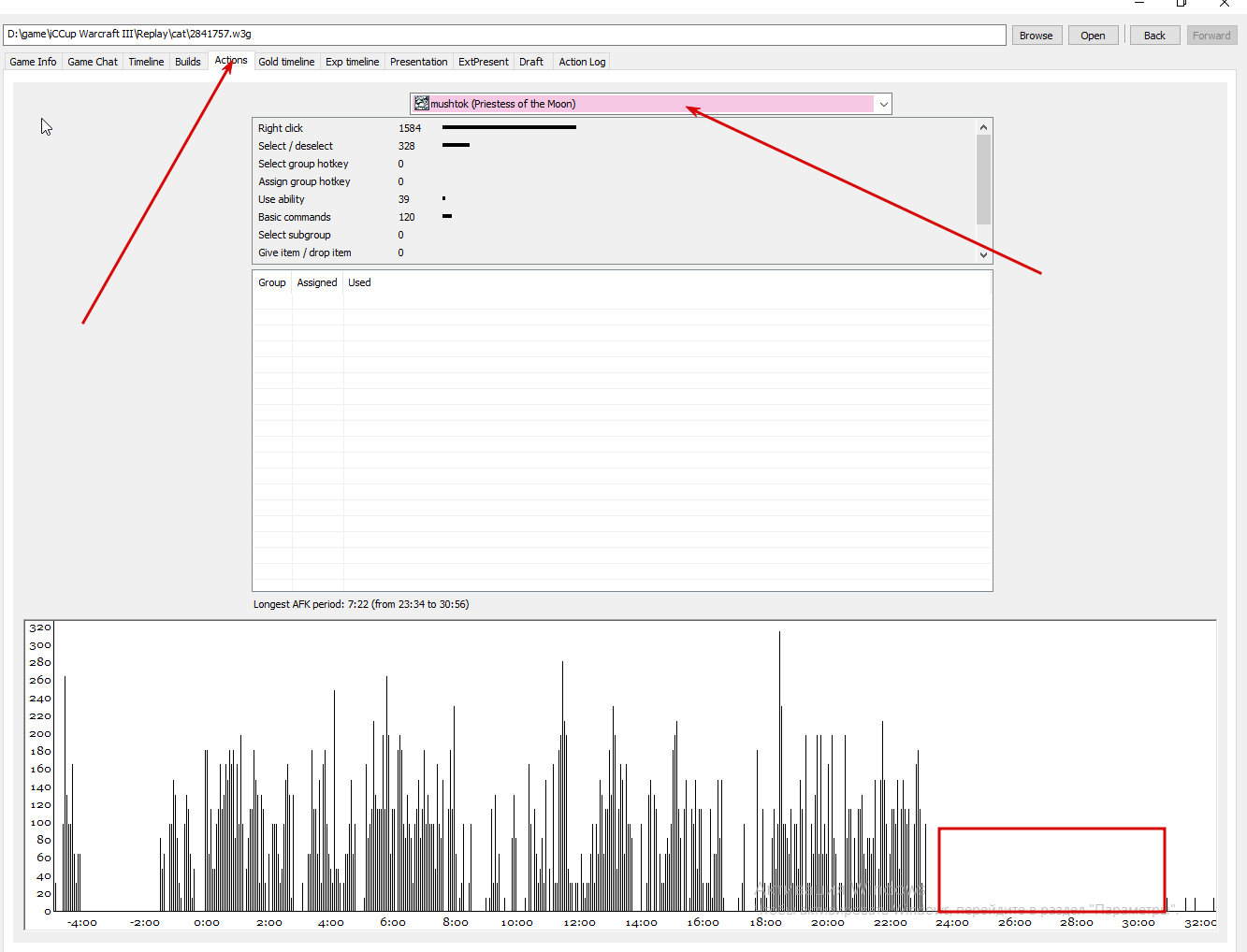The height and width of the screenshot is (952, 1247).
Task: Click the 18:00 mark on graph axis
Action: tap(765, 922)
